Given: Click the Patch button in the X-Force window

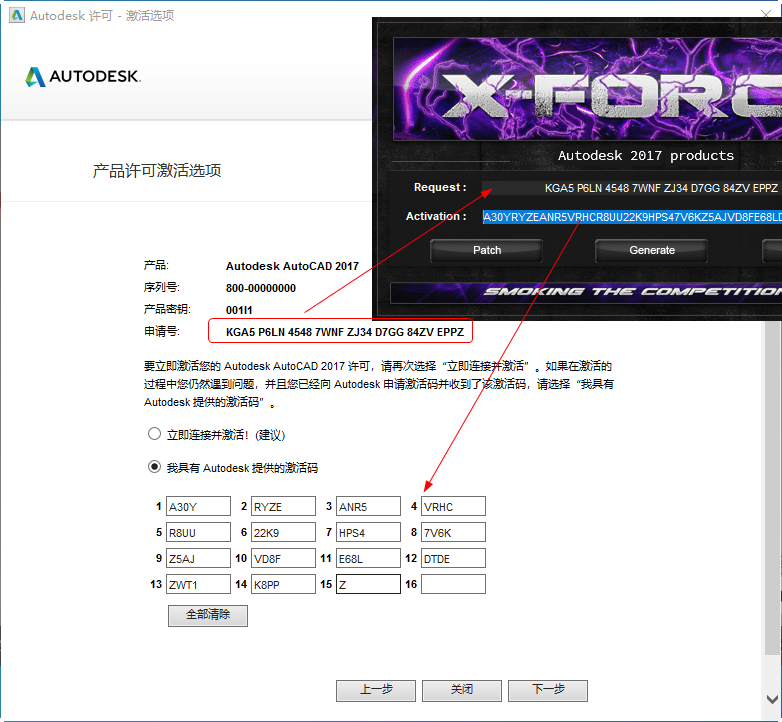Looking at the screenshot, I should click(x=486, y=250).
